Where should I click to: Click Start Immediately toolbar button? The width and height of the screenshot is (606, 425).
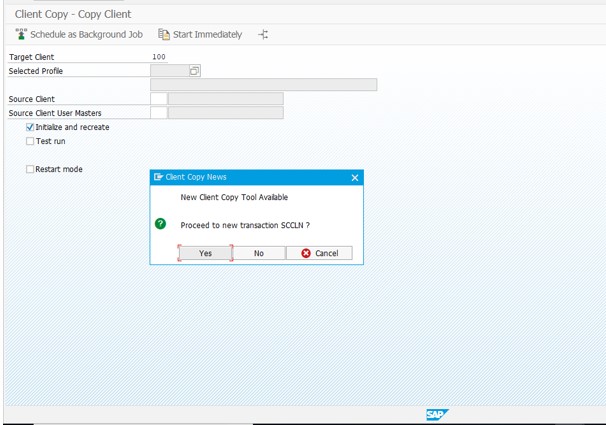(x=200, y=34)
